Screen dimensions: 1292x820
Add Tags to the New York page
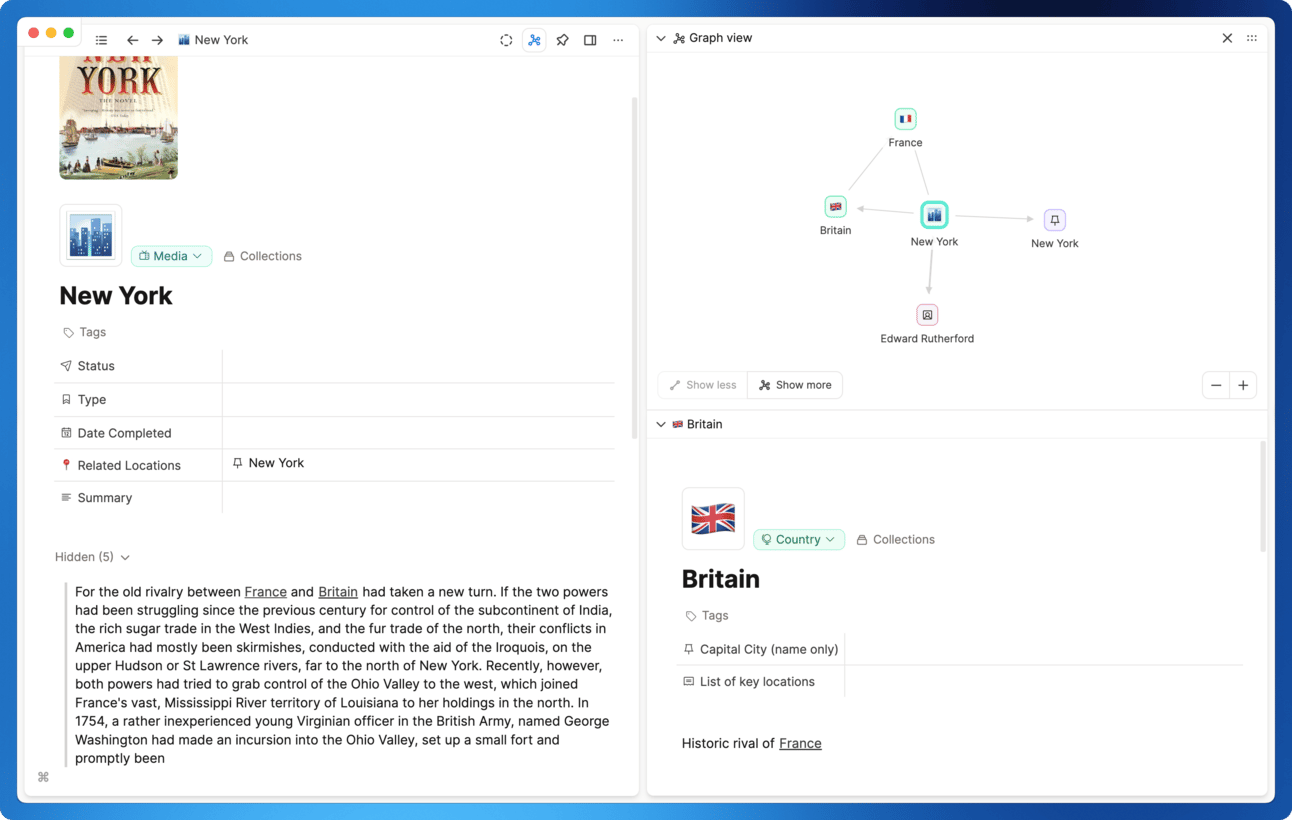[x=84, y=333]
